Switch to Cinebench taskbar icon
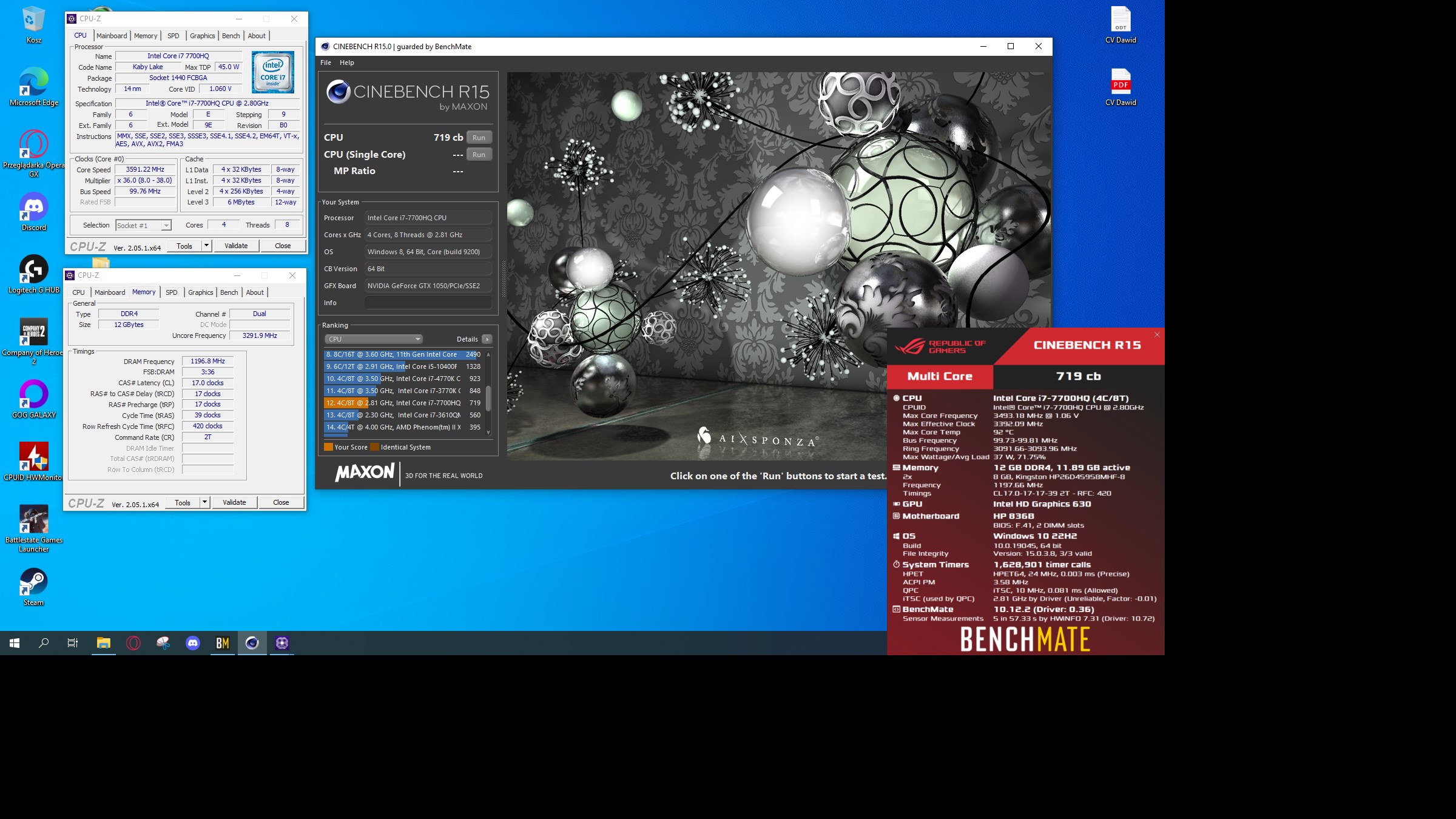Viewport: 1456px width, 819px height. pos(252,643)
